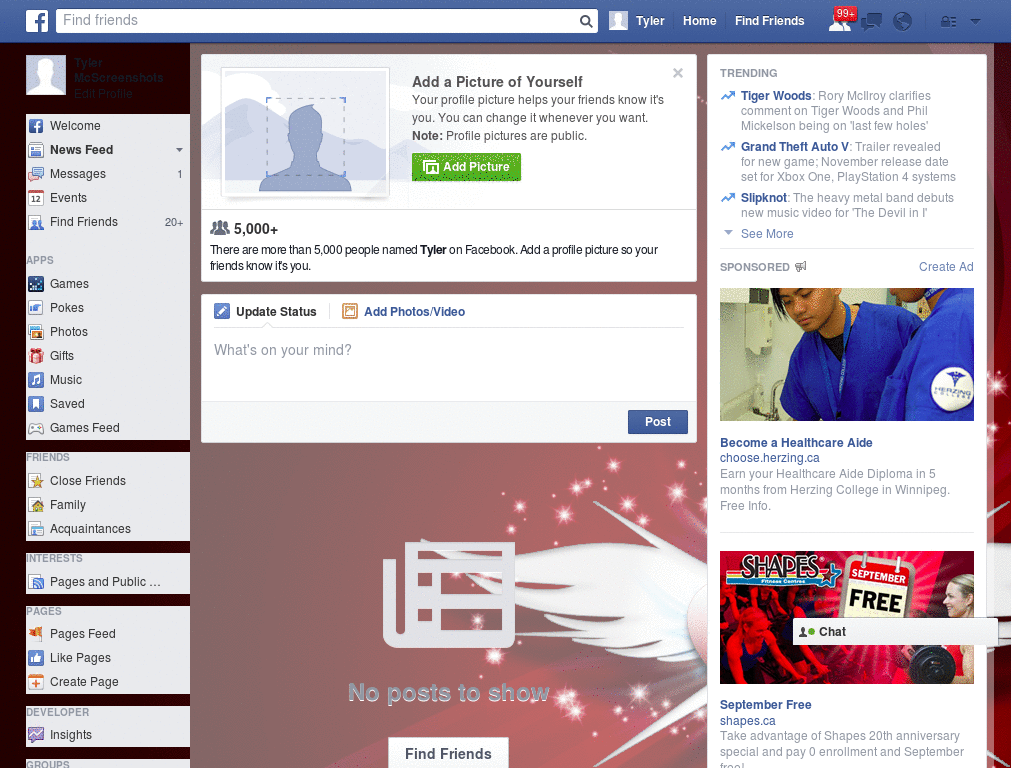
Task: Dismiss the Add a Picture card
Action: pos(678,73)
